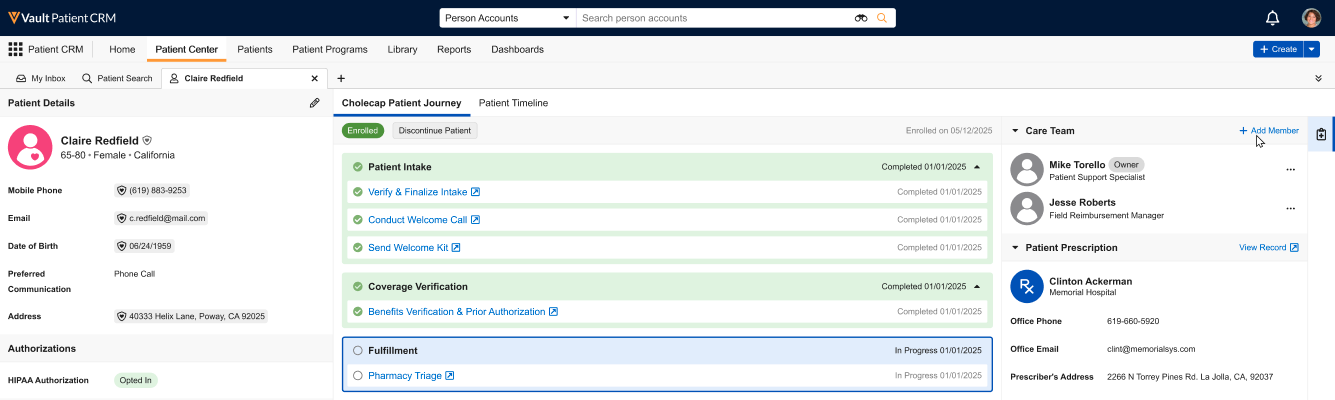Open the Create button dropdown arrow
This screenshot has height=400, width=1335.
click(1312, 49)
